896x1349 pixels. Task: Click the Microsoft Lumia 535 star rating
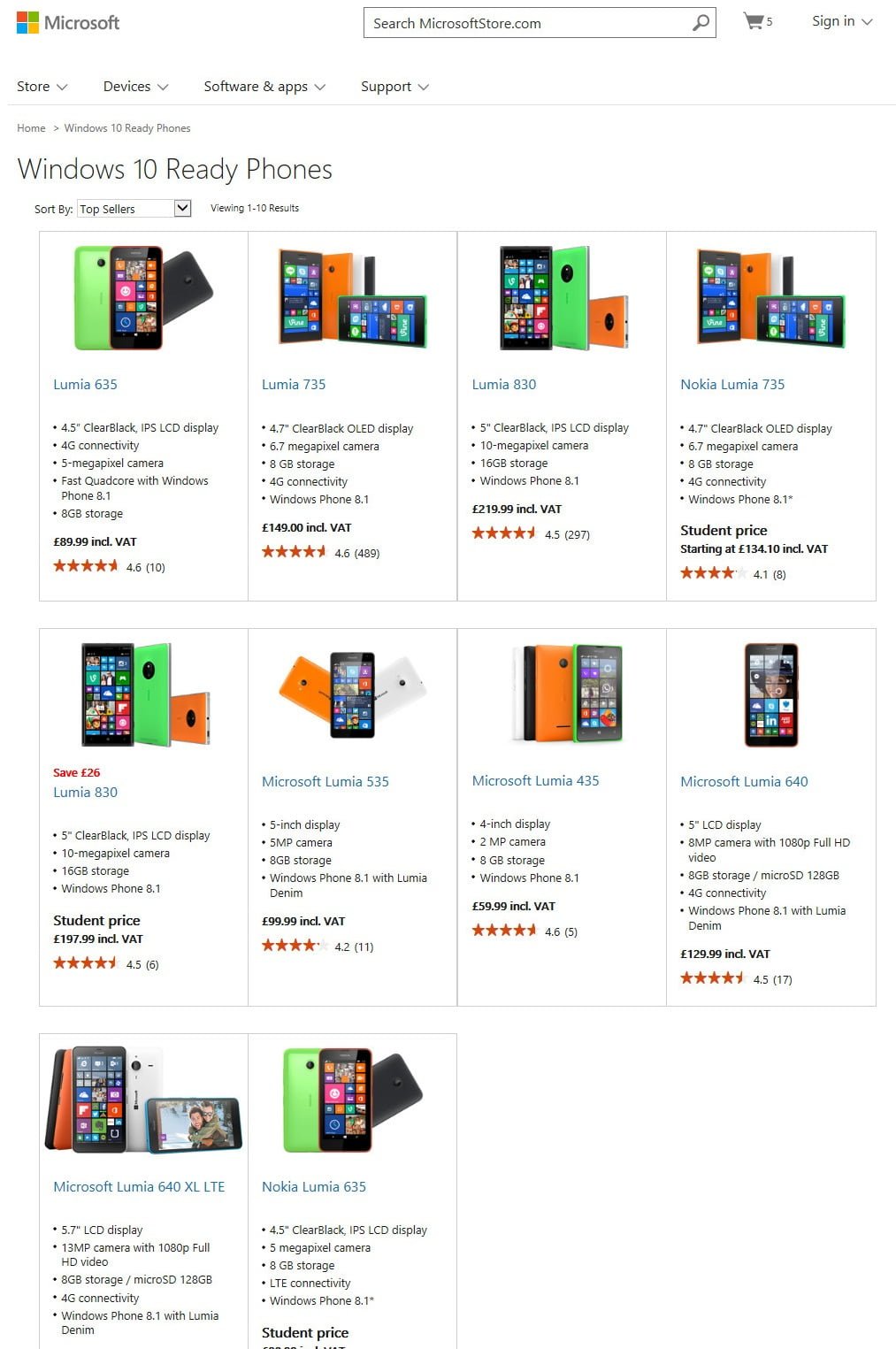(x=295, y=946)
